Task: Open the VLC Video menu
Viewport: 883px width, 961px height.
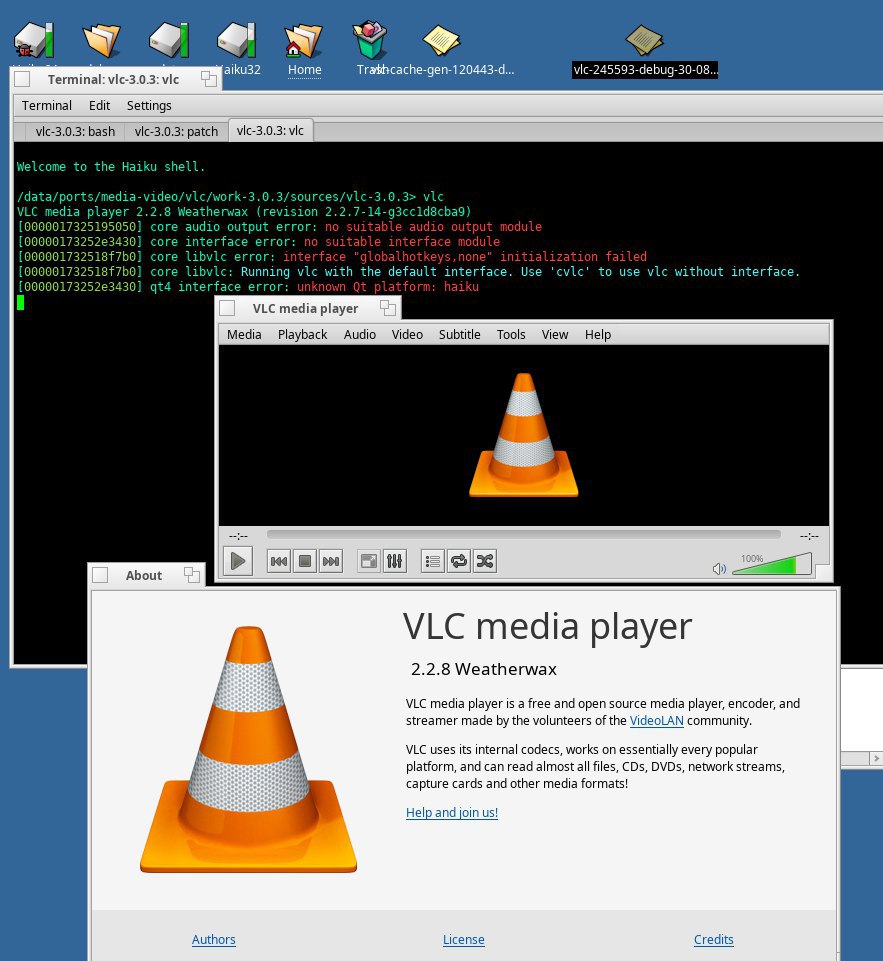Action: click(x=407, y=335)
